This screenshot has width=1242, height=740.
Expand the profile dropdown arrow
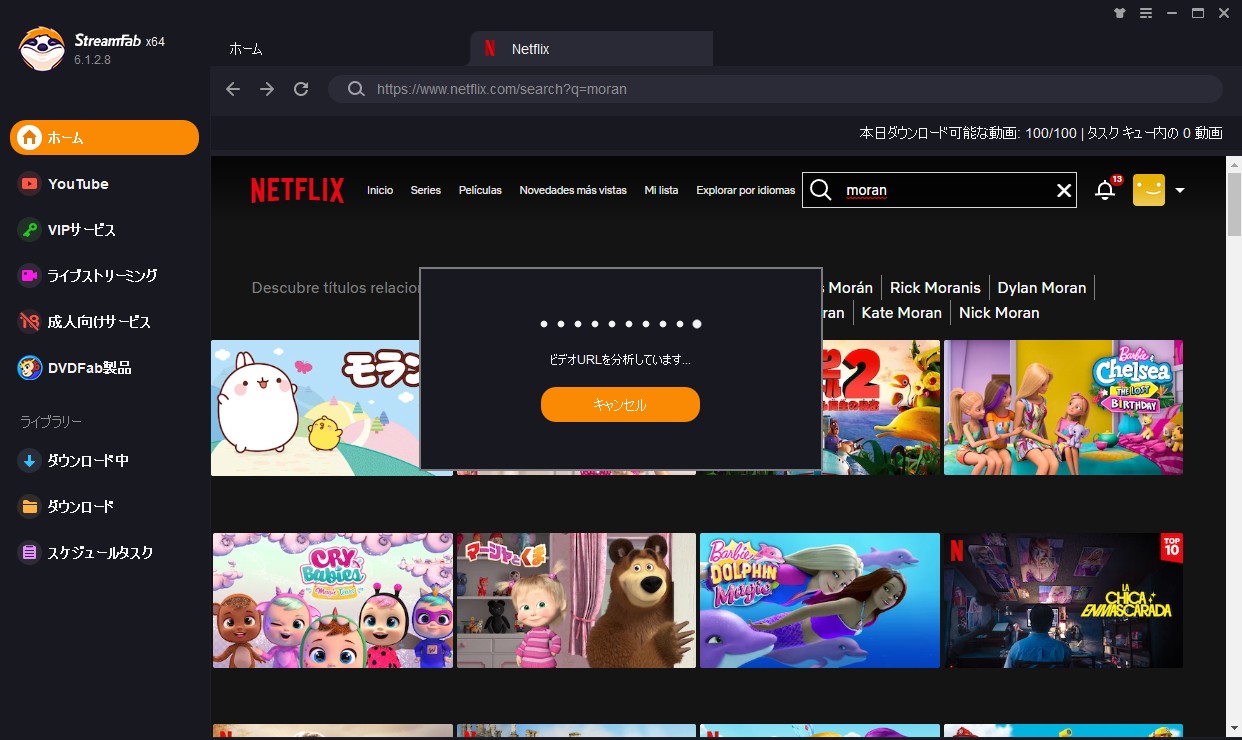click(1180, 190)
